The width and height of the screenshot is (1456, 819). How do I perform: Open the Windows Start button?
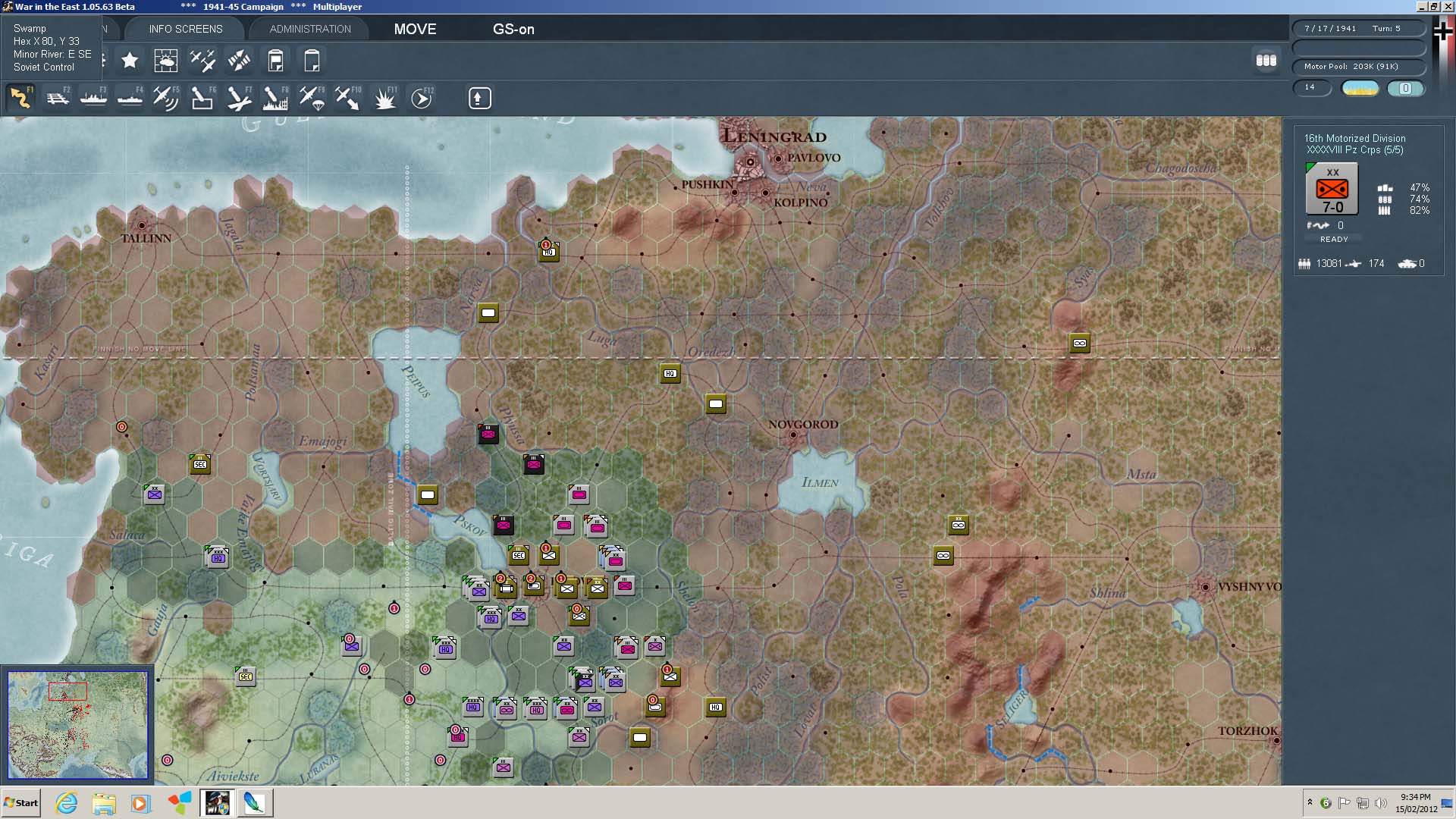coord(21,802)
